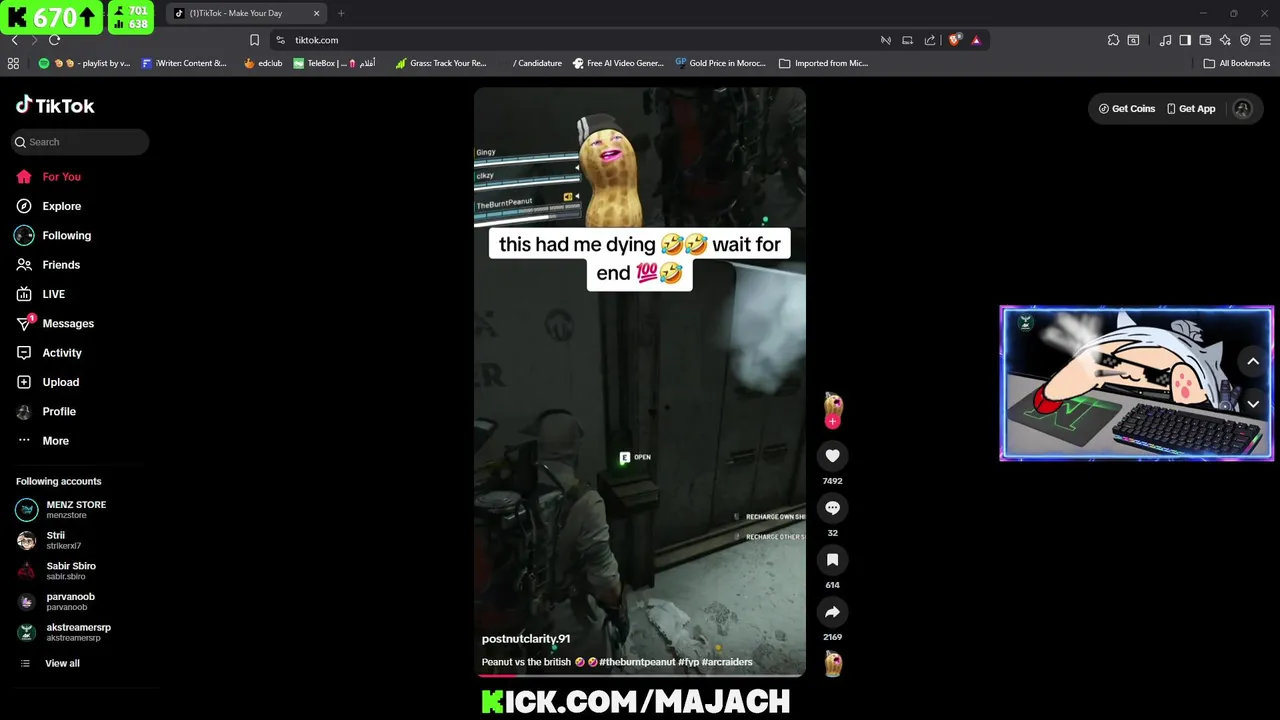
Task: Open the For You feed
Action: click(x=48, y=177)
